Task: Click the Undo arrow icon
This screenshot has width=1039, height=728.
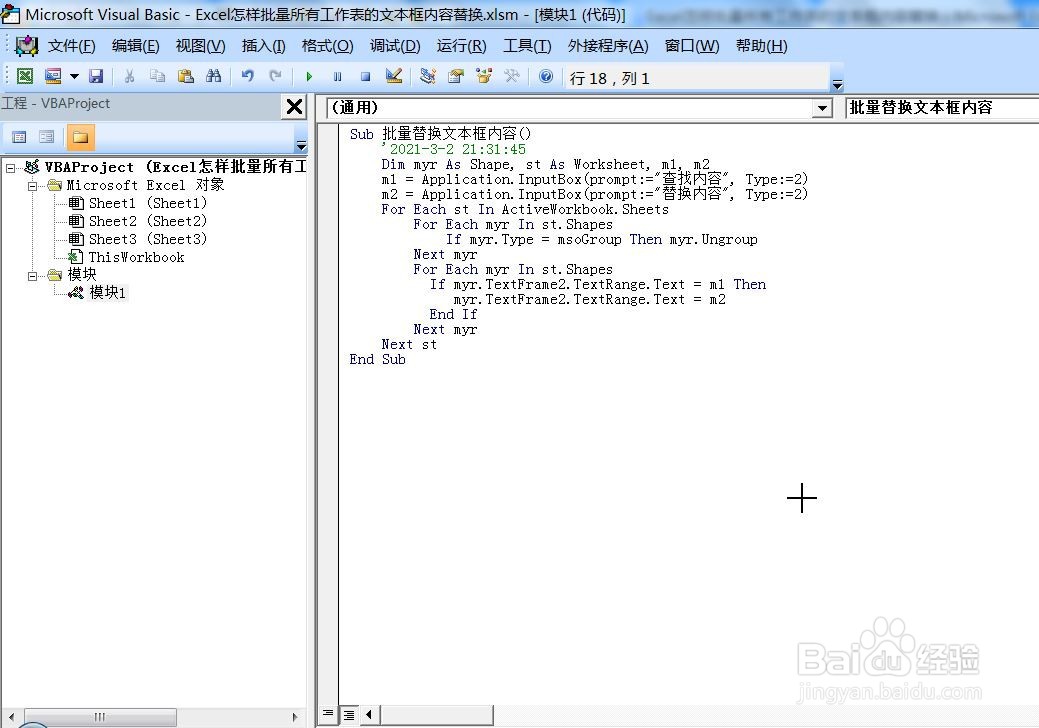Action: click(x=247, y=76)
